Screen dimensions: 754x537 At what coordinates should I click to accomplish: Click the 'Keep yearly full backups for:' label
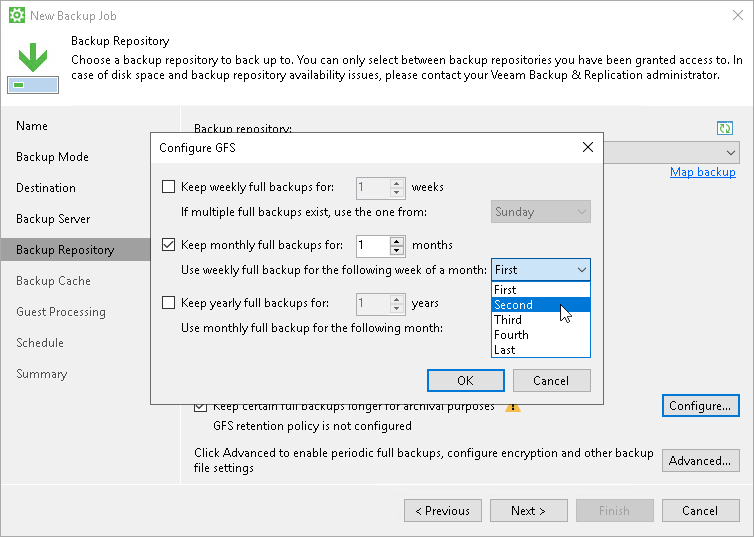[x=255, y=303]
